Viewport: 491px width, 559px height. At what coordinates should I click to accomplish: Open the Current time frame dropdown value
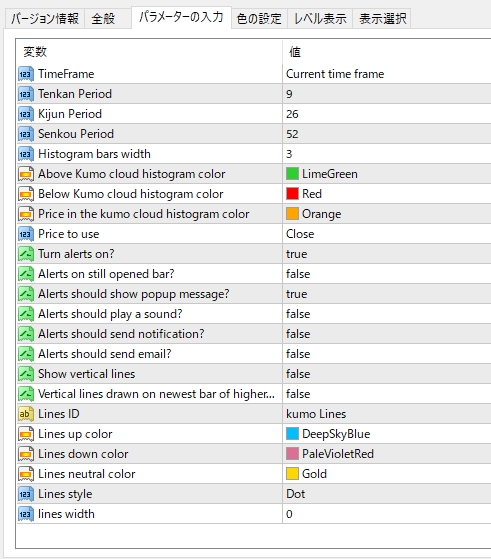point(335,74)
